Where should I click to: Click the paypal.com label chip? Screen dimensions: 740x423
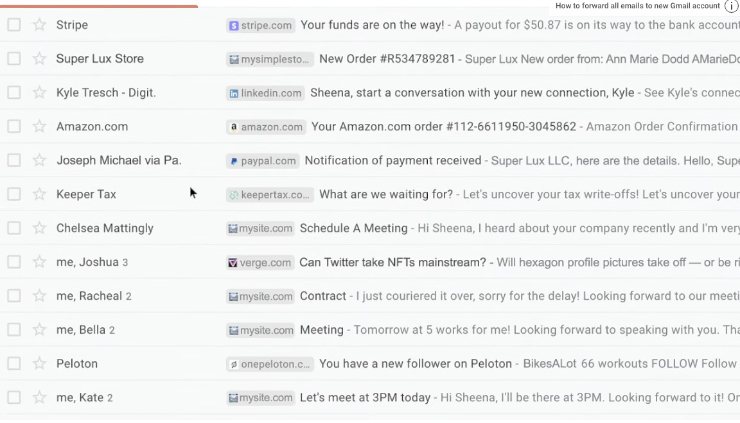pos(263,161)
